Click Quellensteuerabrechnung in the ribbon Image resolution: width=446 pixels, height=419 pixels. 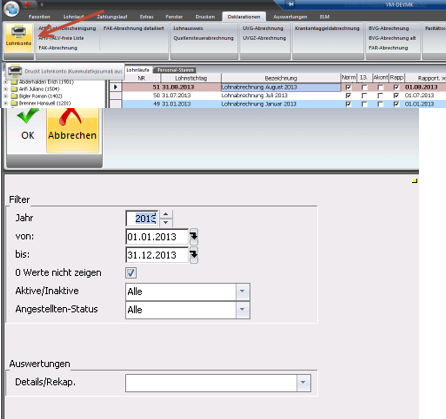203,38
